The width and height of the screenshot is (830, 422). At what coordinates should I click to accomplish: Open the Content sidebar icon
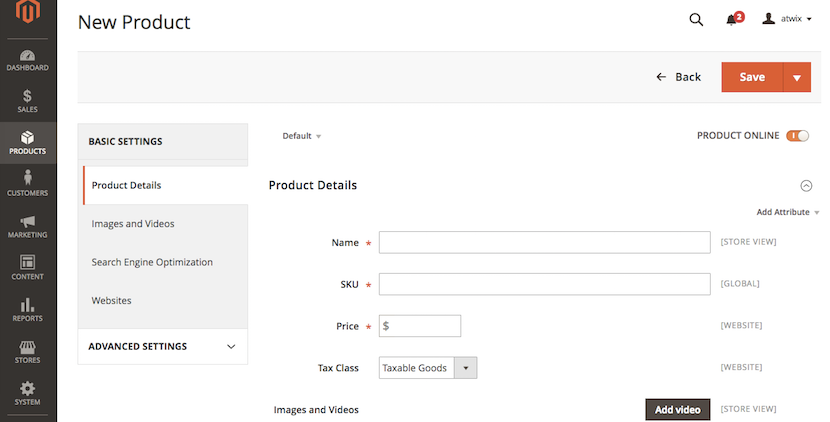coord(28,267)
